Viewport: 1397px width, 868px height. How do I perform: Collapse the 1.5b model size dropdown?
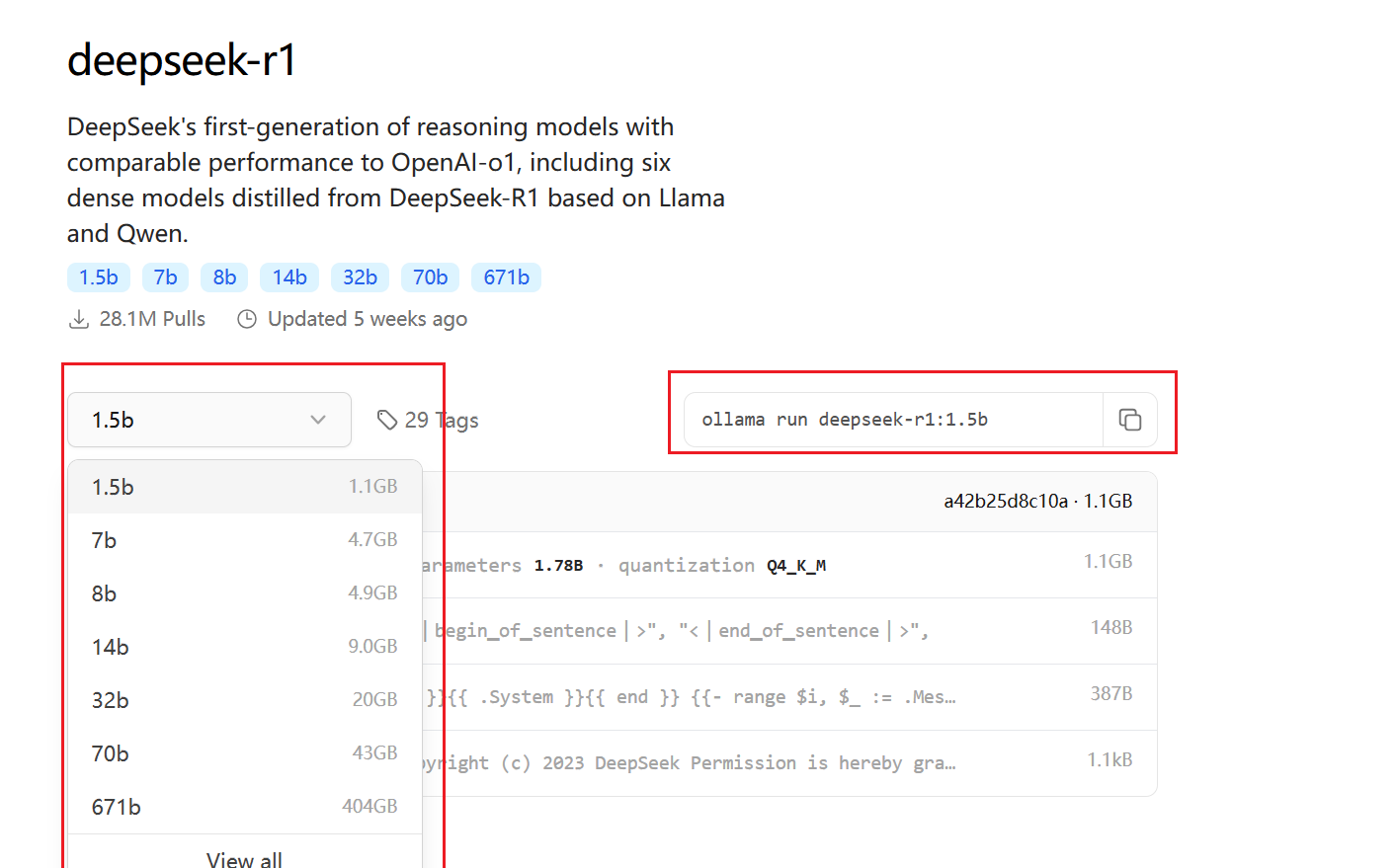(x=209, y=420)
